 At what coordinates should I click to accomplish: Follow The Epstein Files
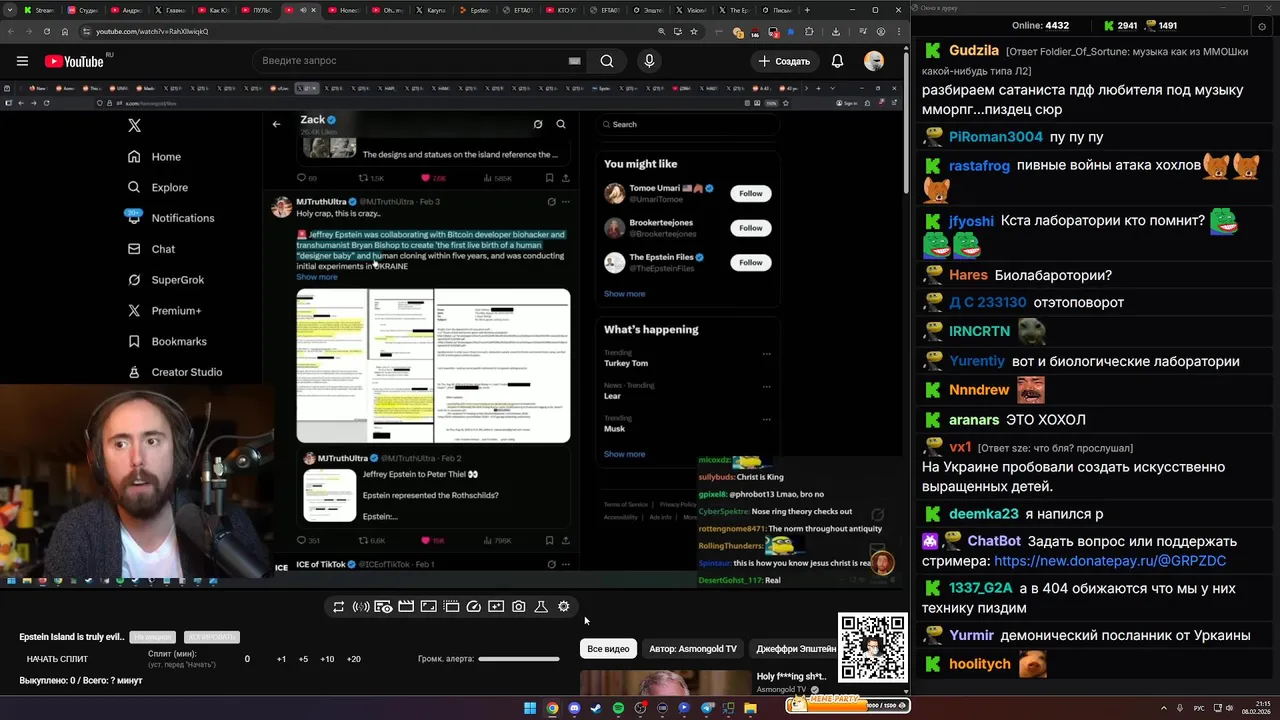(750, 262)
